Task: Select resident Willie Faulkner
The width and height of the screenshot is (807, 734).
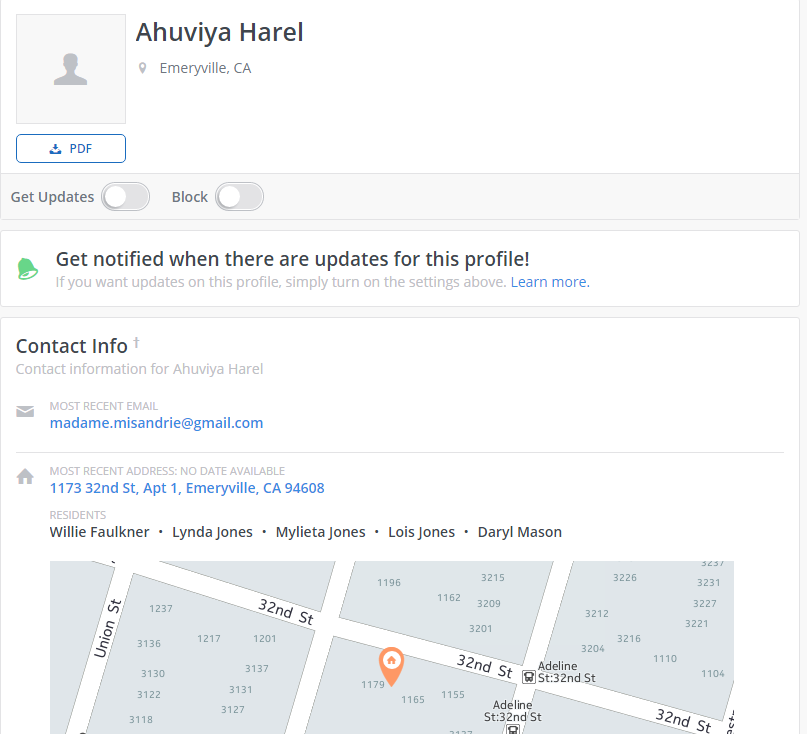Action: [99, 532]
